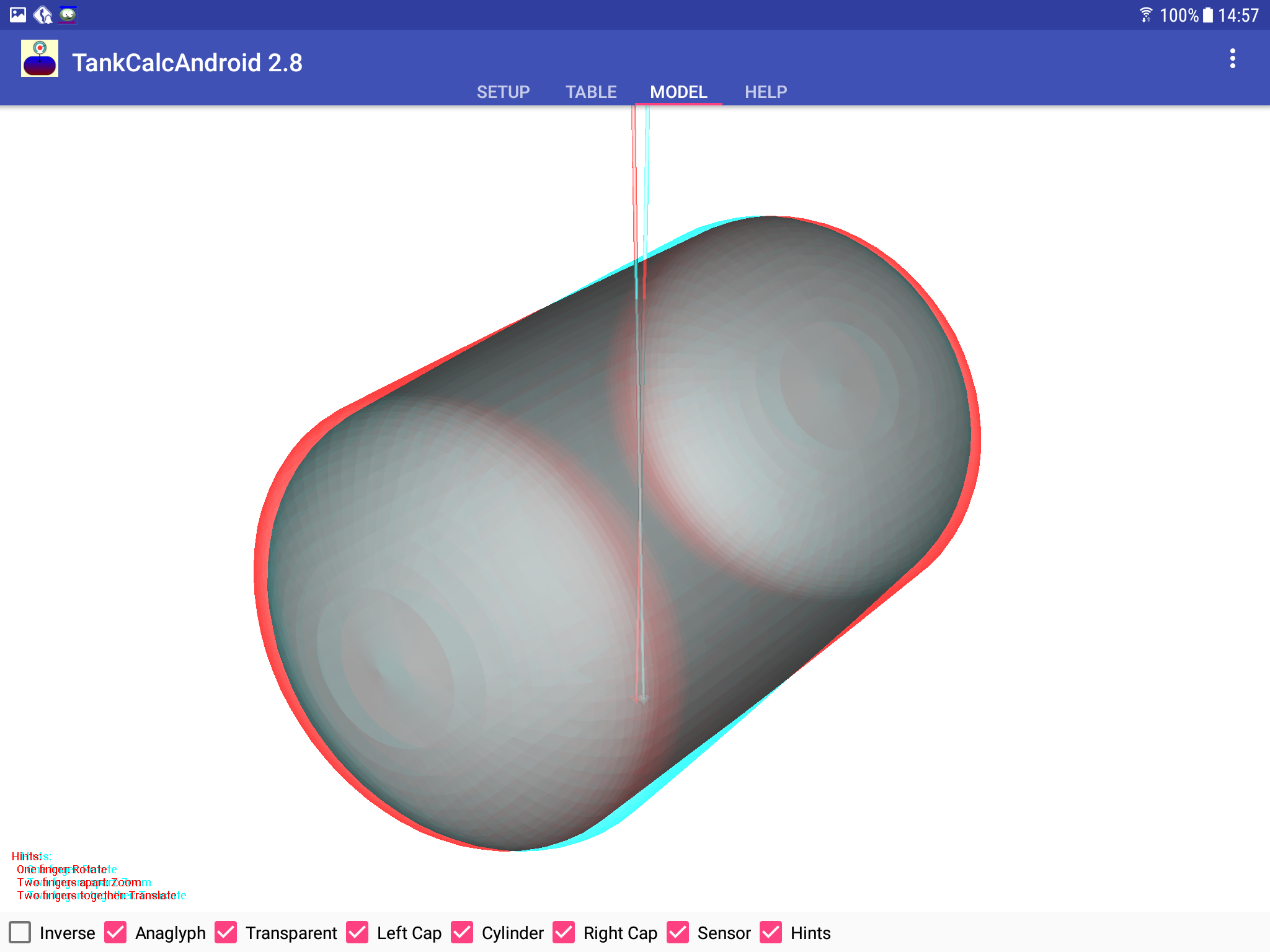Open the three-dot overflow menu
This screenshot has width=1270, height=952.
(x=1232, y=59)
